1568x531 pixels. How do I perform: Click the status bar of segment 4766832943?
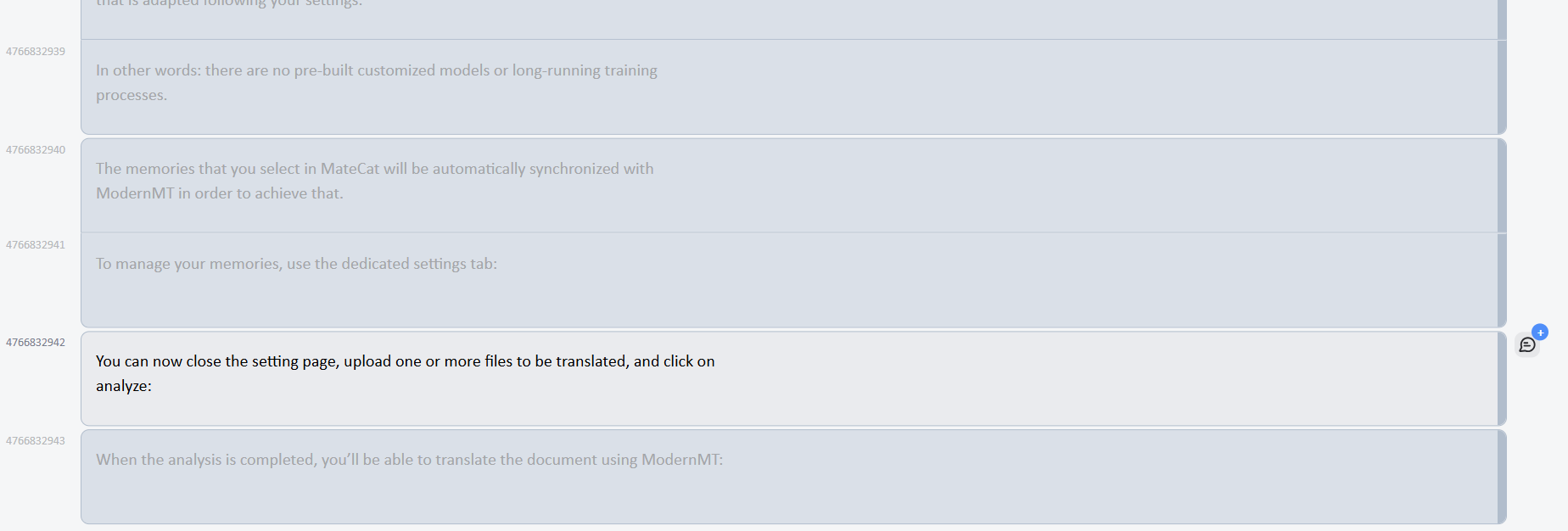click(x=1502, y=477)
